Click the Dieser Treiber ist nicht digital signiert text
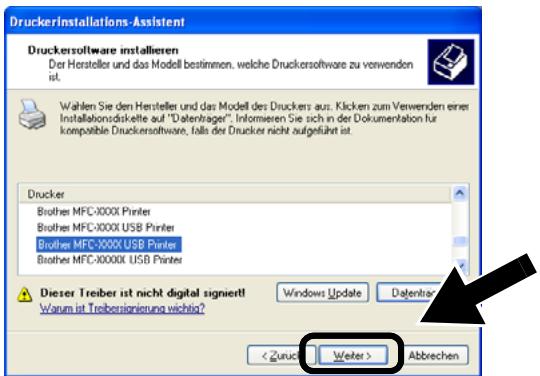The image size is (540, 376). pyautogui.click(x=143, y=293)
